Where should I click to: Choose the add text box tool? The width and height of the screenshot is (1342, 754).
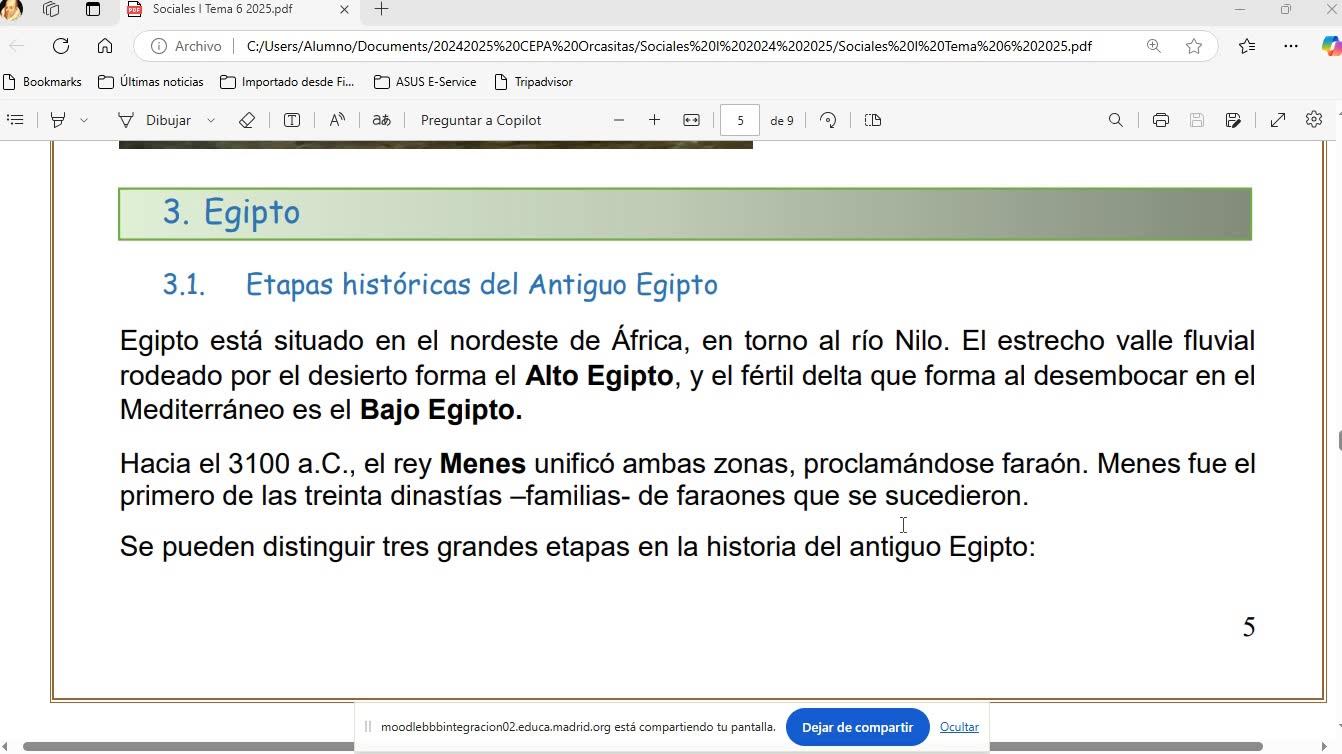pos(292,120)
